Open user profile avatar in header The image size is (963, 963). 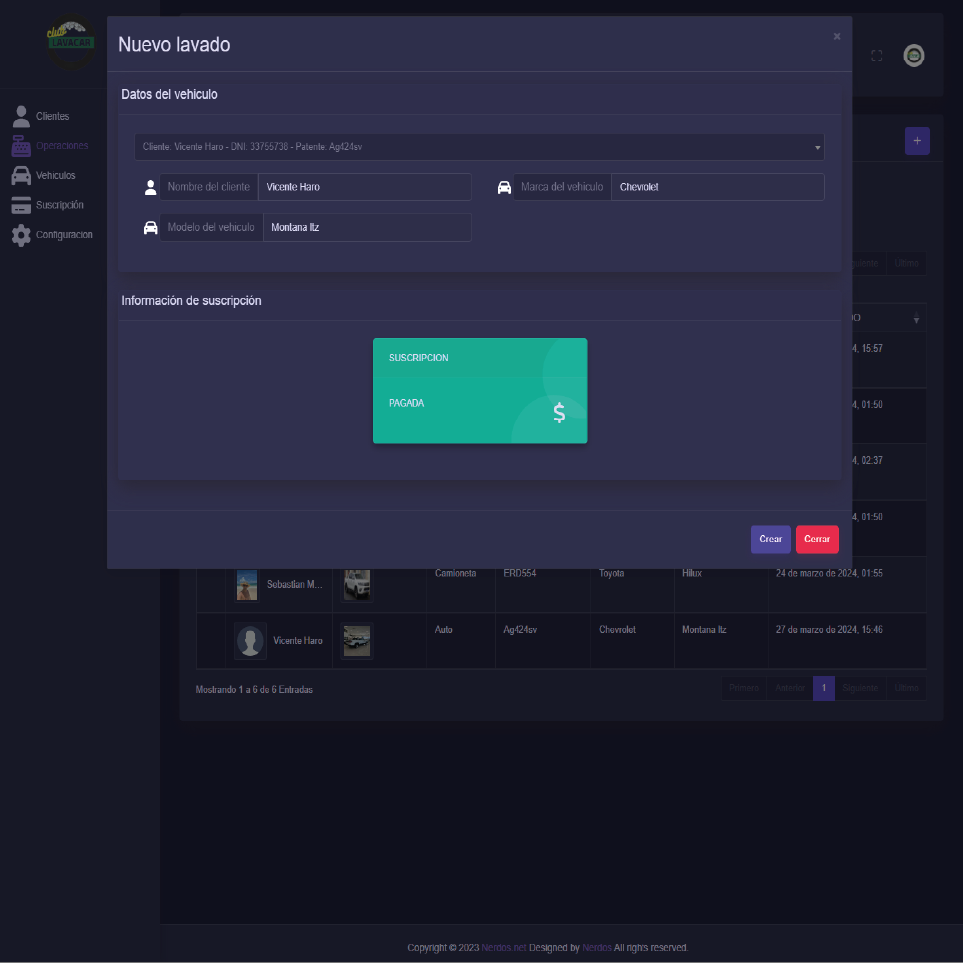[x=913, y=56]
